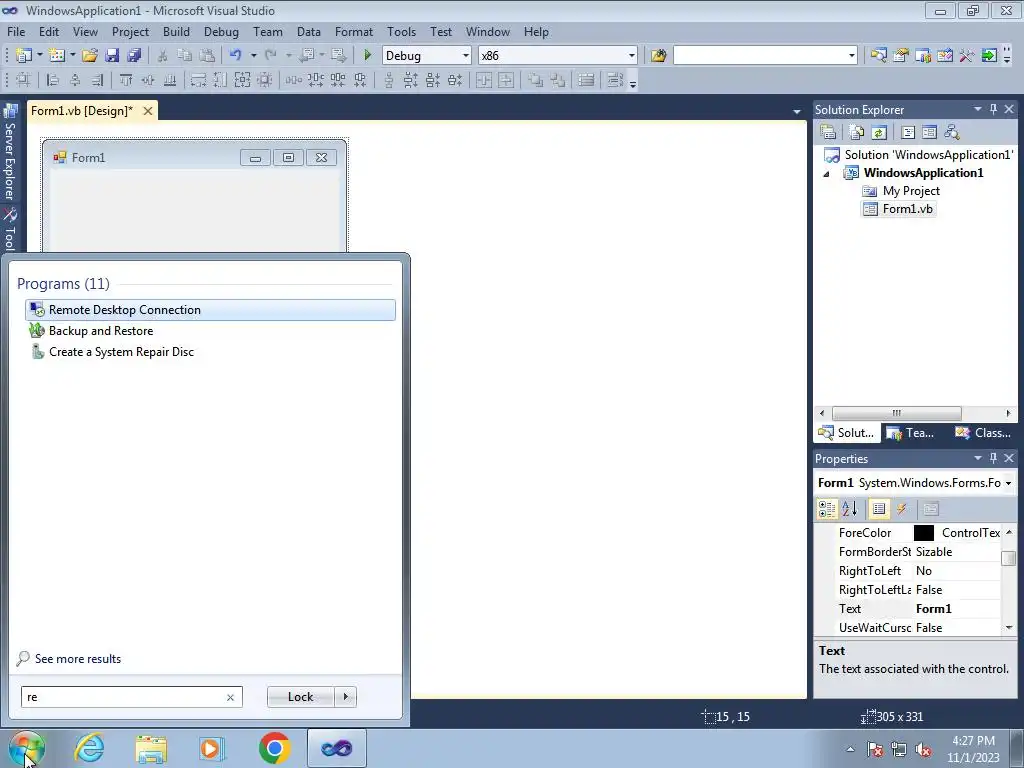
Task: Open the Find combo box dropdown arrow
Action: click(852, 56)
